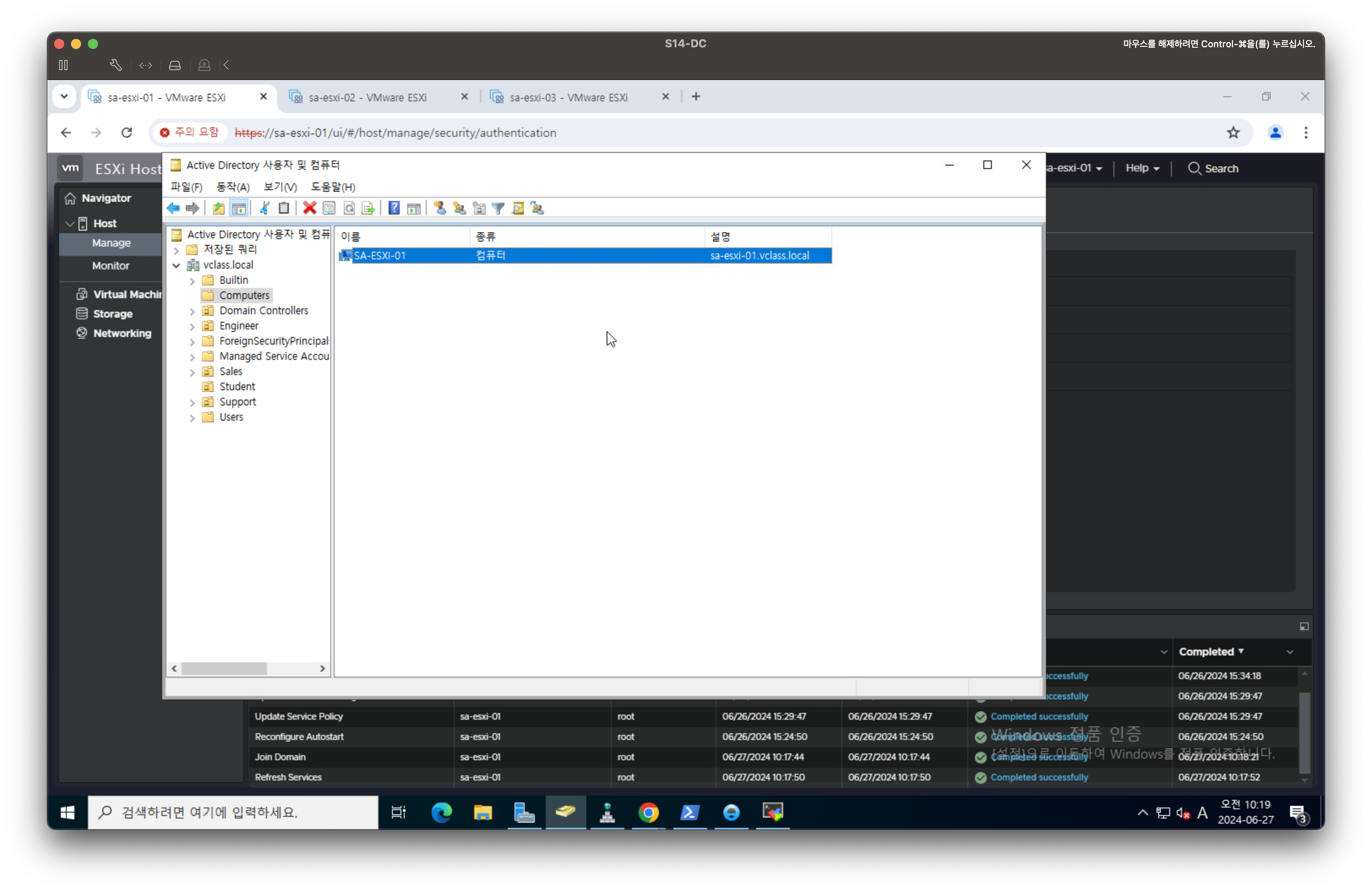Screen dimensions: 1372x892
Task: Open the 동작(A) menu
Action: pyautogui.click(x=232, y=187)
